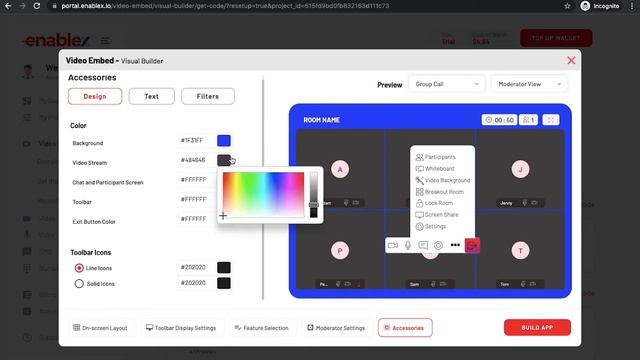The width and height of the screenshot is (640, 360).
Task: Click the Line Icons black color swatch
Action: (x=224, y=268)
